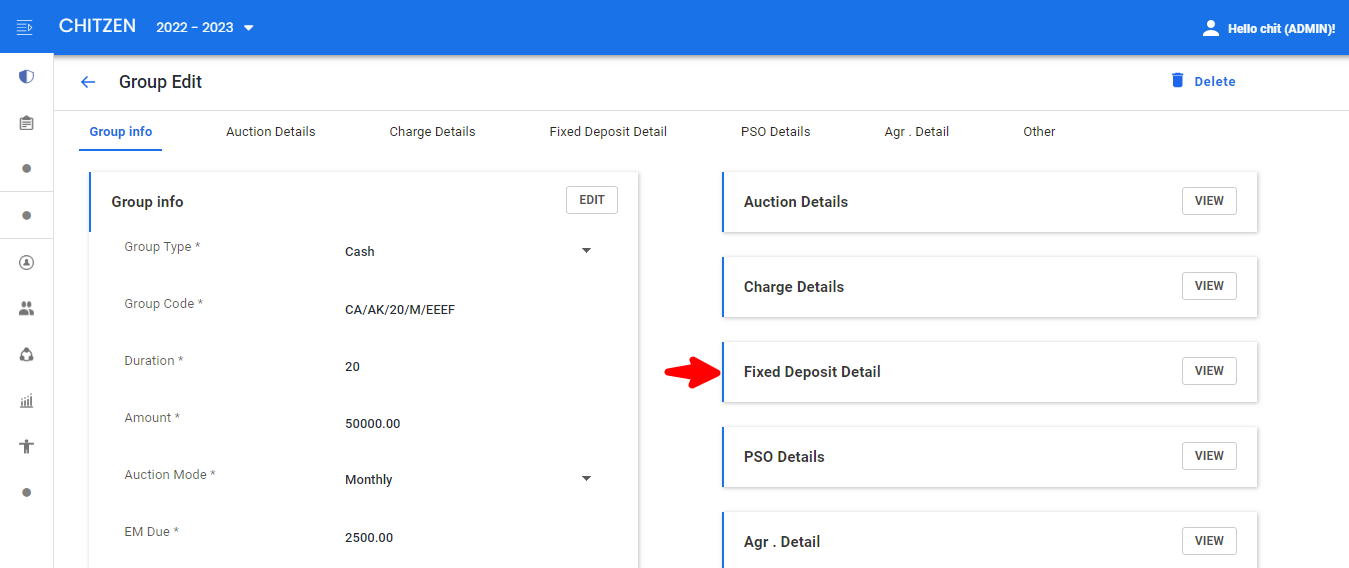
Task: Click VIEW on the Auction Details card
Action: tap(1209, 201)
